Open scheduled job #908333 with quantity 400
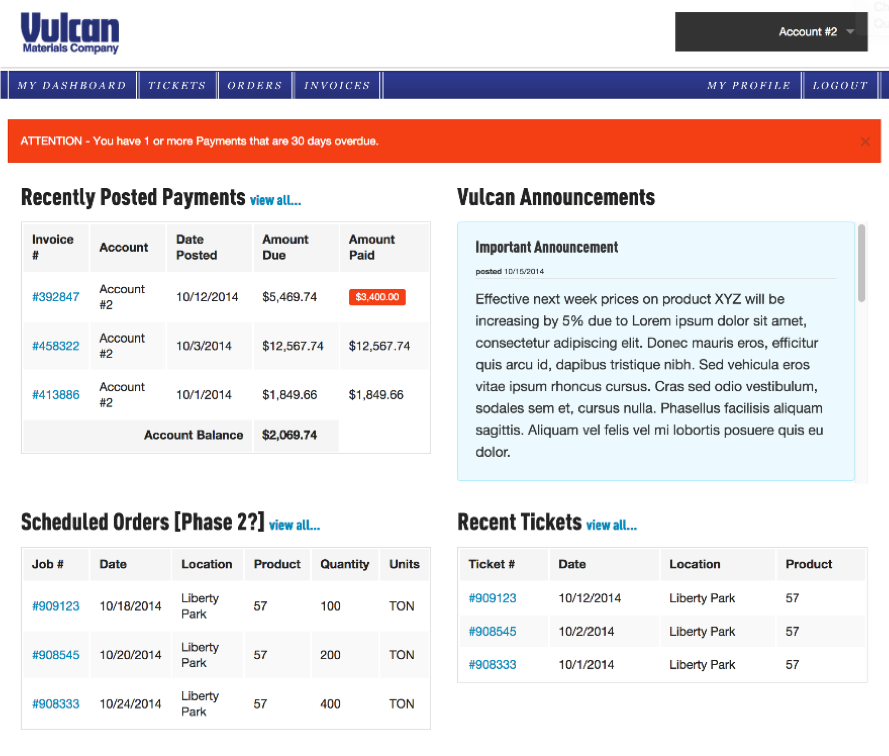 coord(56,704)
